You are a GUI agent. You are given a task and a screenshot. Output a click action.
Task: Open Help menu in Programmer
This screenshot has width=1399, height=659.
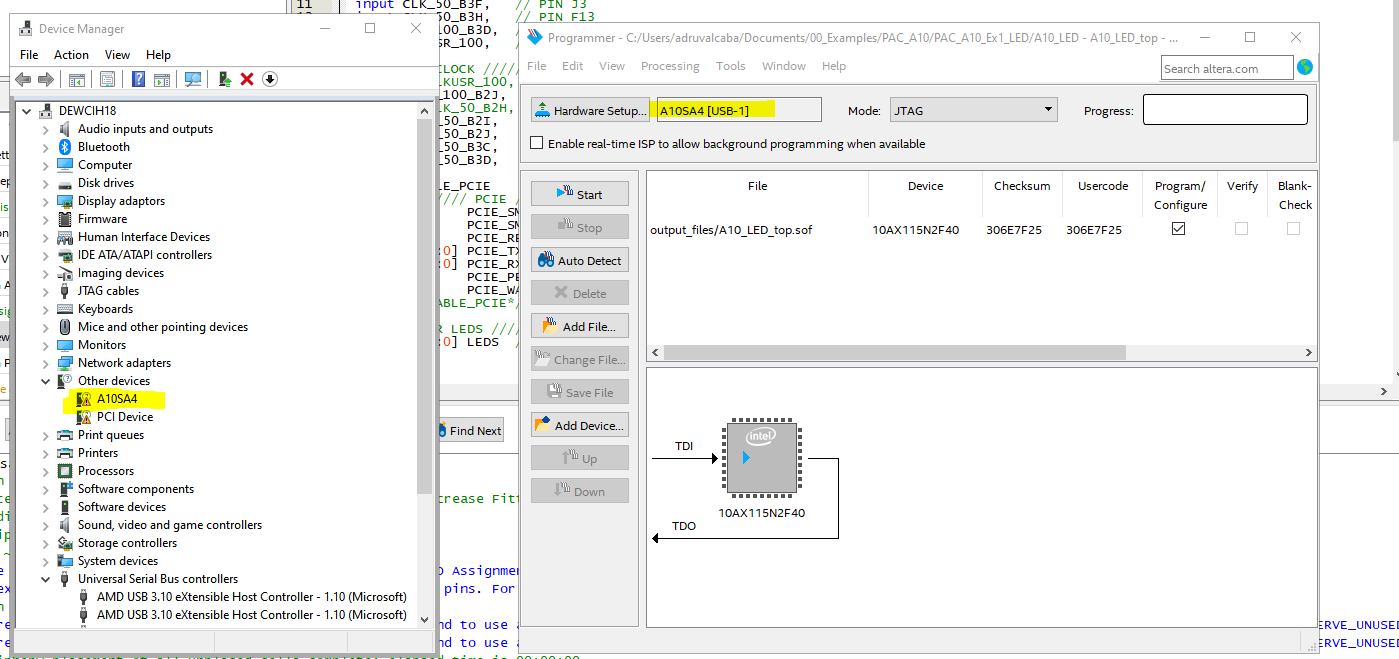coord(834,66)
